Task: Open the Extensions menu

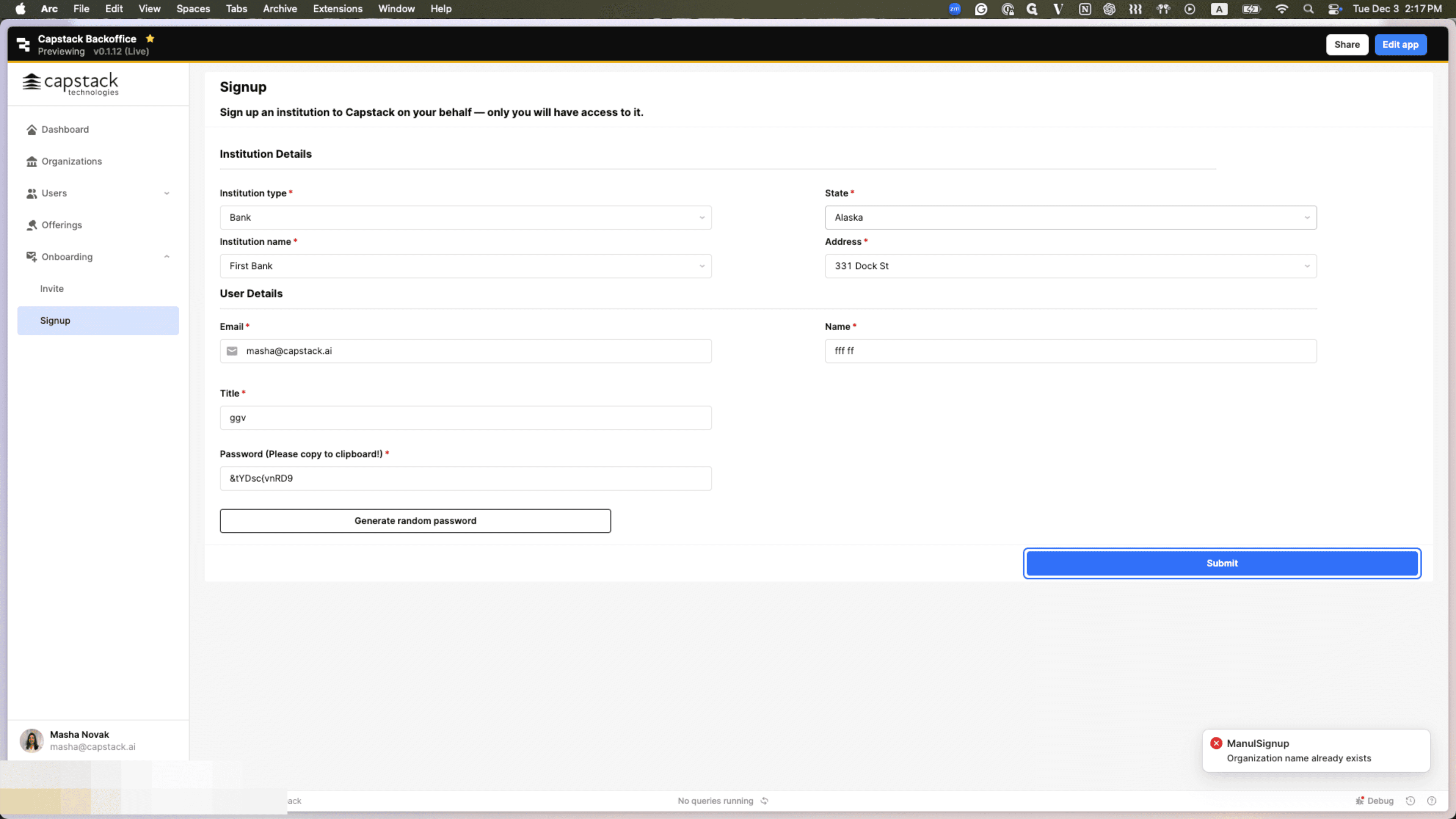Action: 337,8
